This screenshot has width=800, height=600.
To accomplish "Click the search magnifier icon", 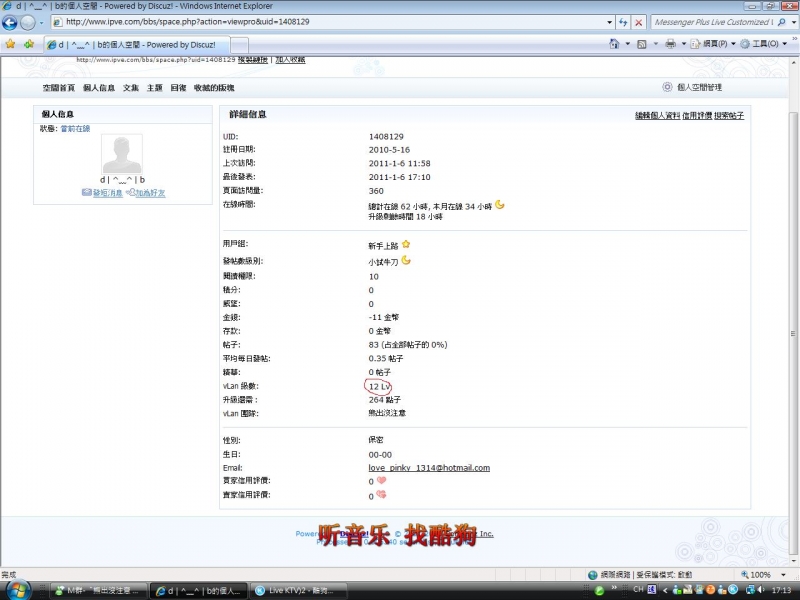I will click(782, 22).
